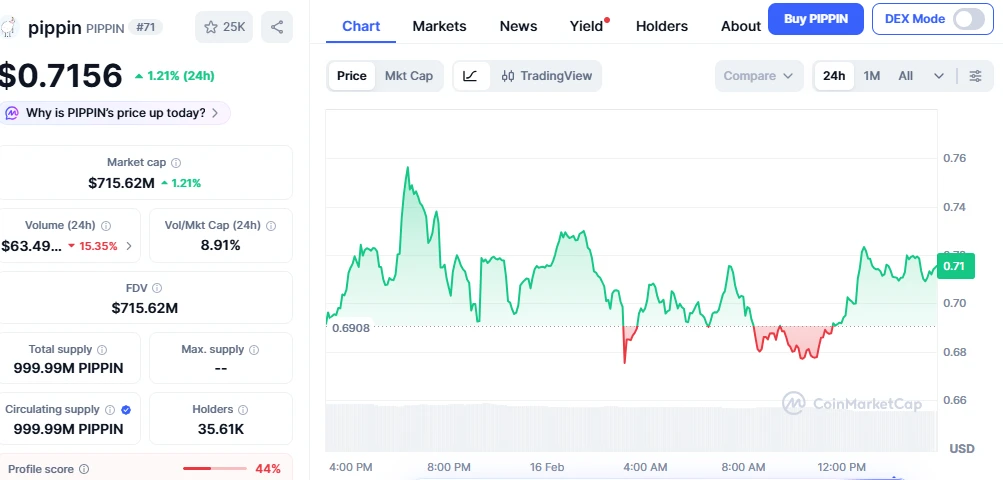This screenshot has width=1003, height=480.
Task: Expand the Volume (24h) details arrow
Action: pos(129,246)
